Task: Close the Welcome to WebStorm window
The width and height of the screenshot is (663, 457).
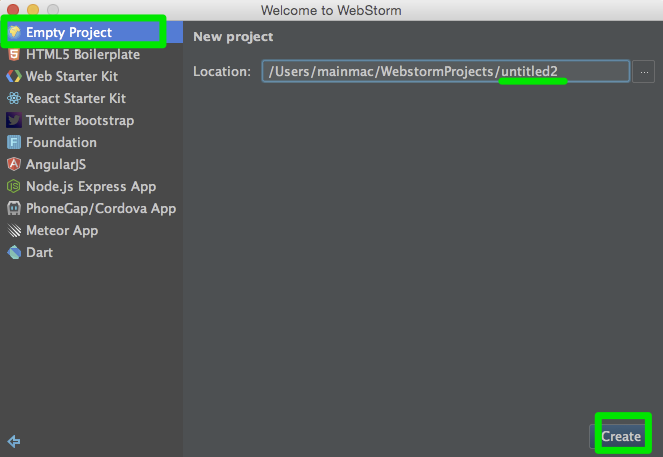Action: point(13,10)
